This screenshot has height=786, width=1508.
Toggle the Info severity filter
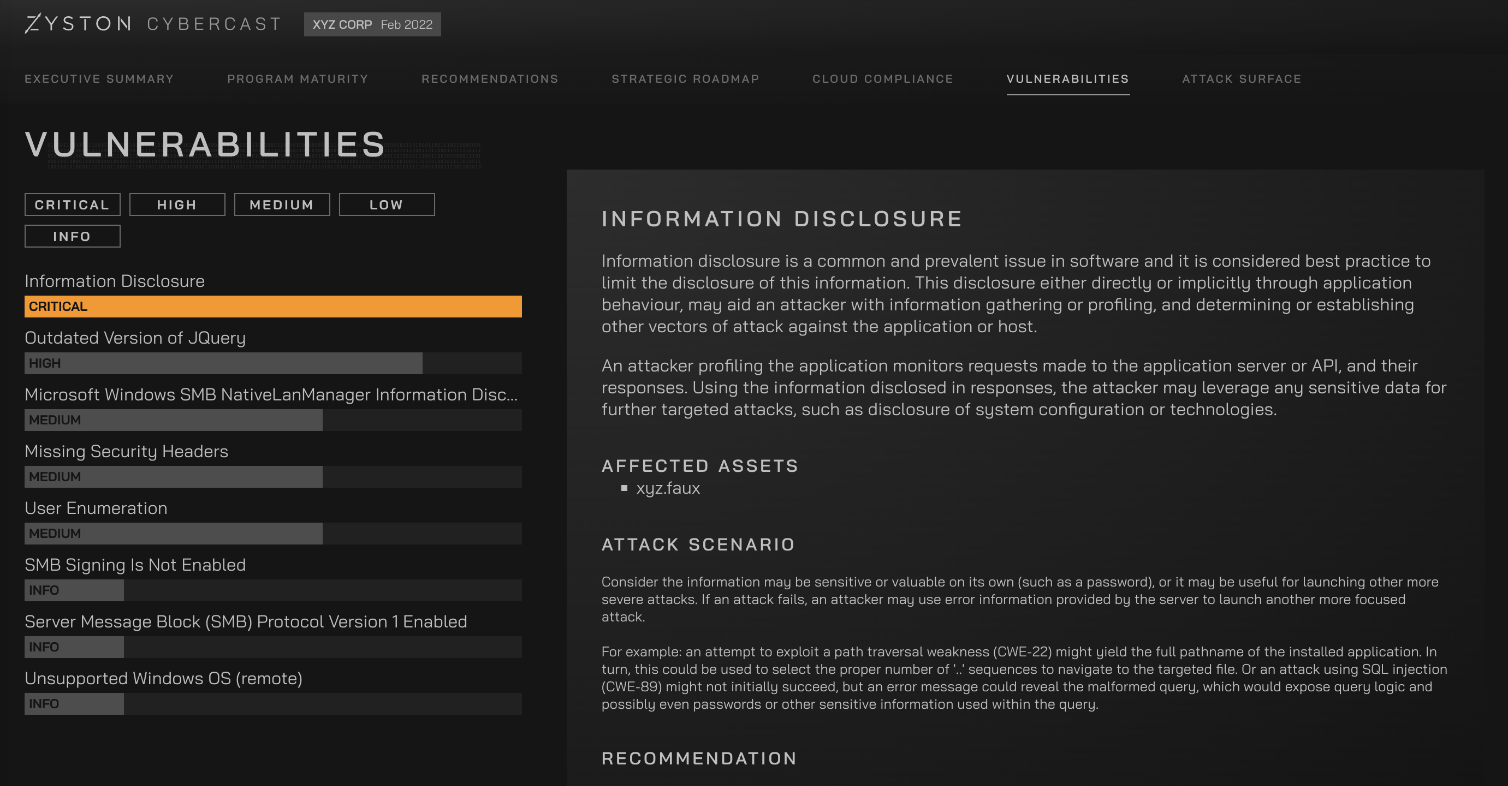point(72,237)
